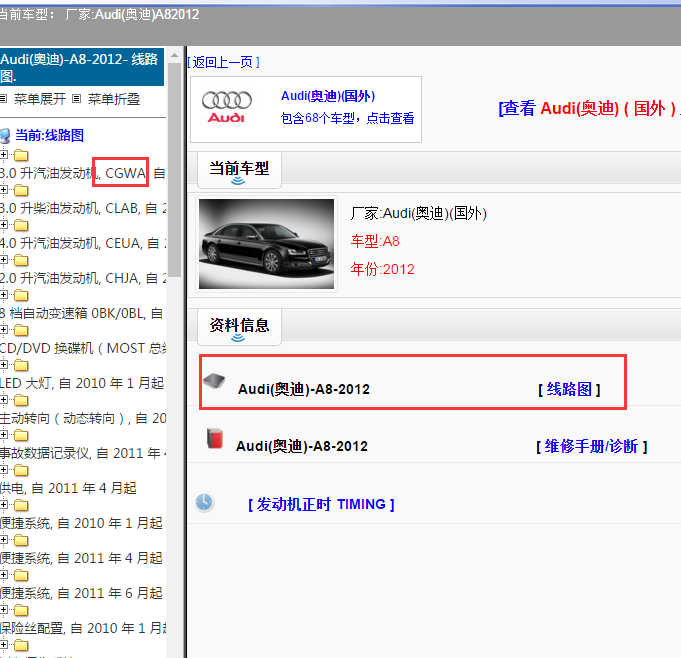Select '供电, 自 2011 年 4 月起' row
681x658 pixels.
click(68, 488)
